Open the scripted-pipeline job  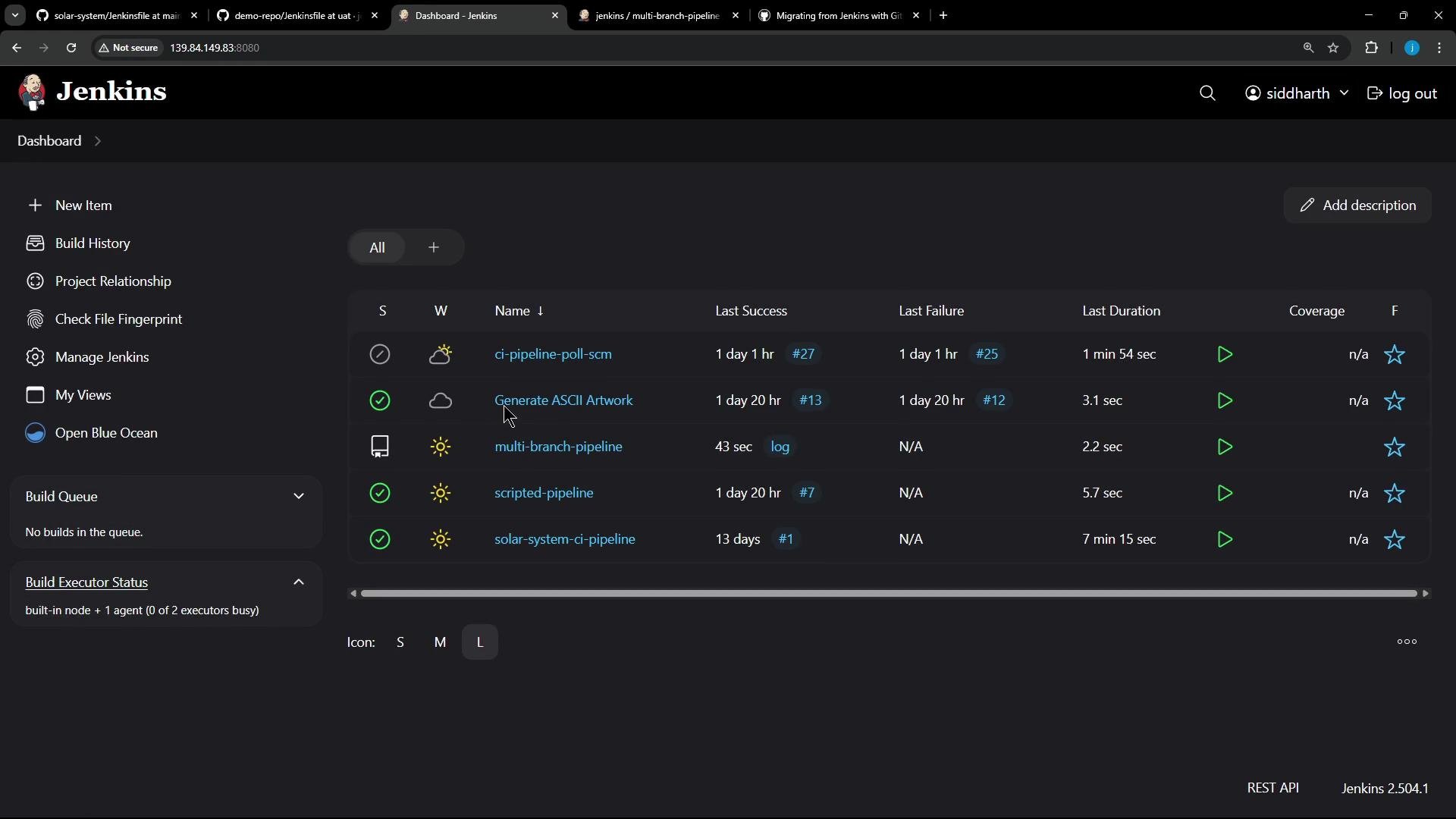(x=544, y=493)
